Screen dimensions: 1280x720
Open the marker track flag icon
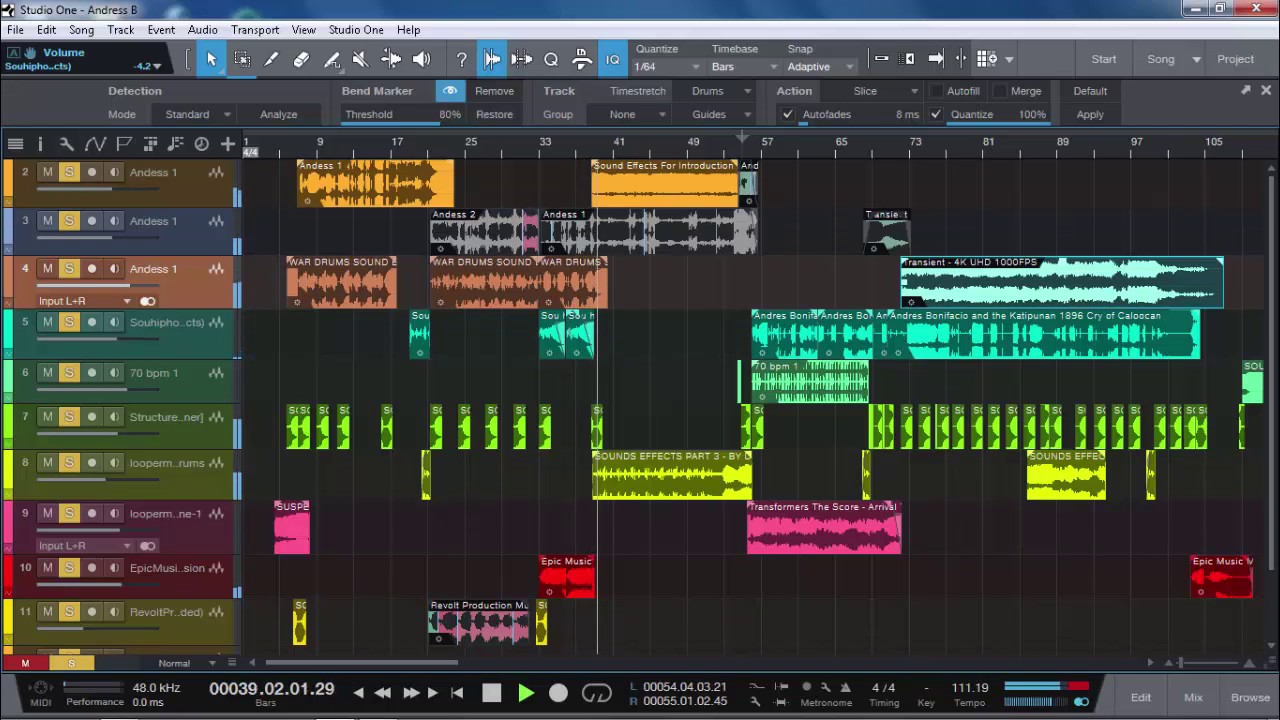point(124,144)
